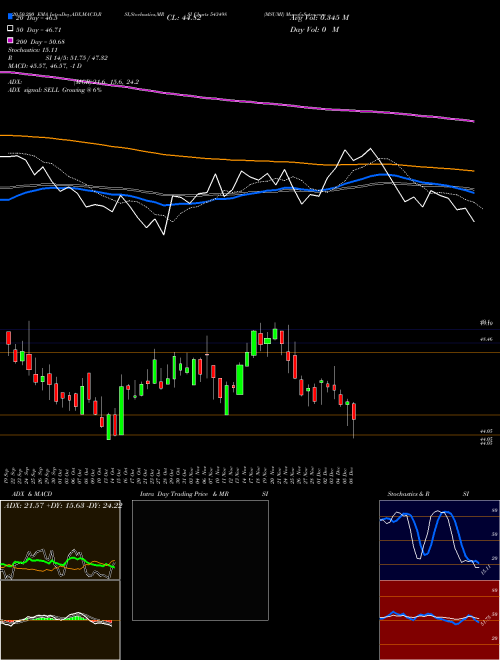The width and height of the screenshot is (500, 660).
Task: Click the 'Intra Day Trading Price' title
Action: [x=174, y=494]
